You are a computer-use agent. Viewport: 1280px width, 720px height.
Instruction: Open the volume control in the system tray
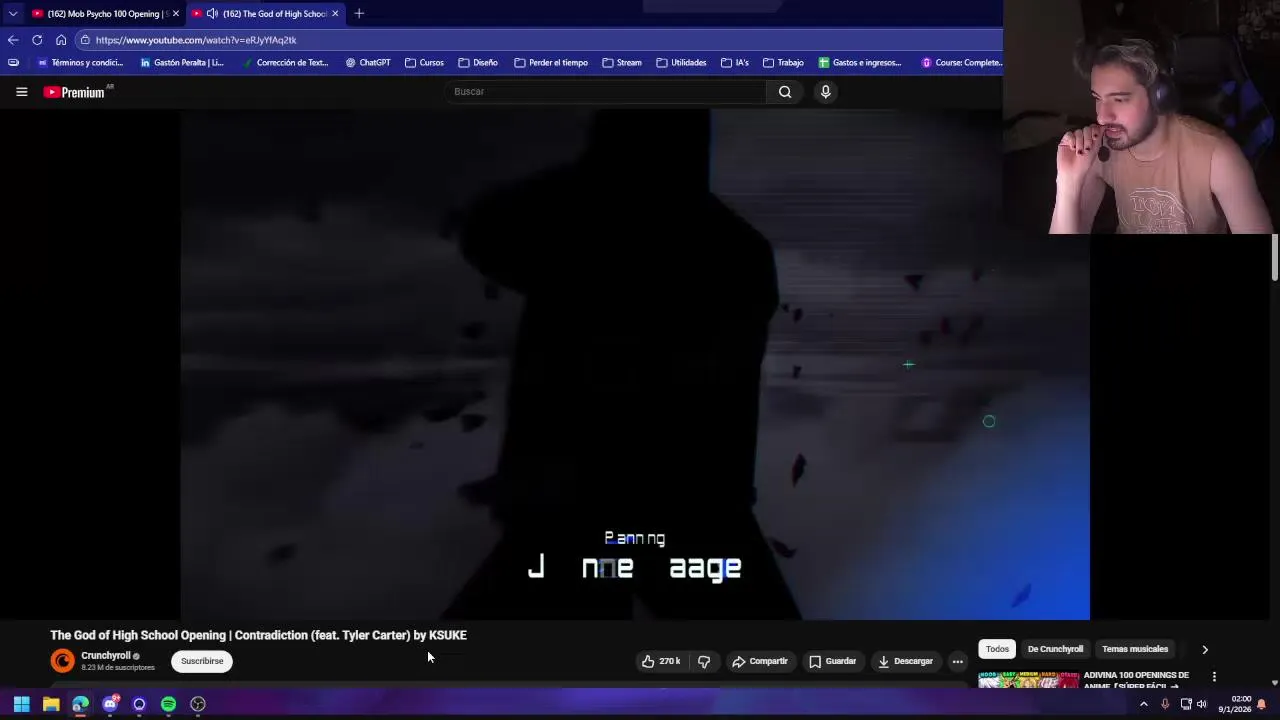[1201, 704]
